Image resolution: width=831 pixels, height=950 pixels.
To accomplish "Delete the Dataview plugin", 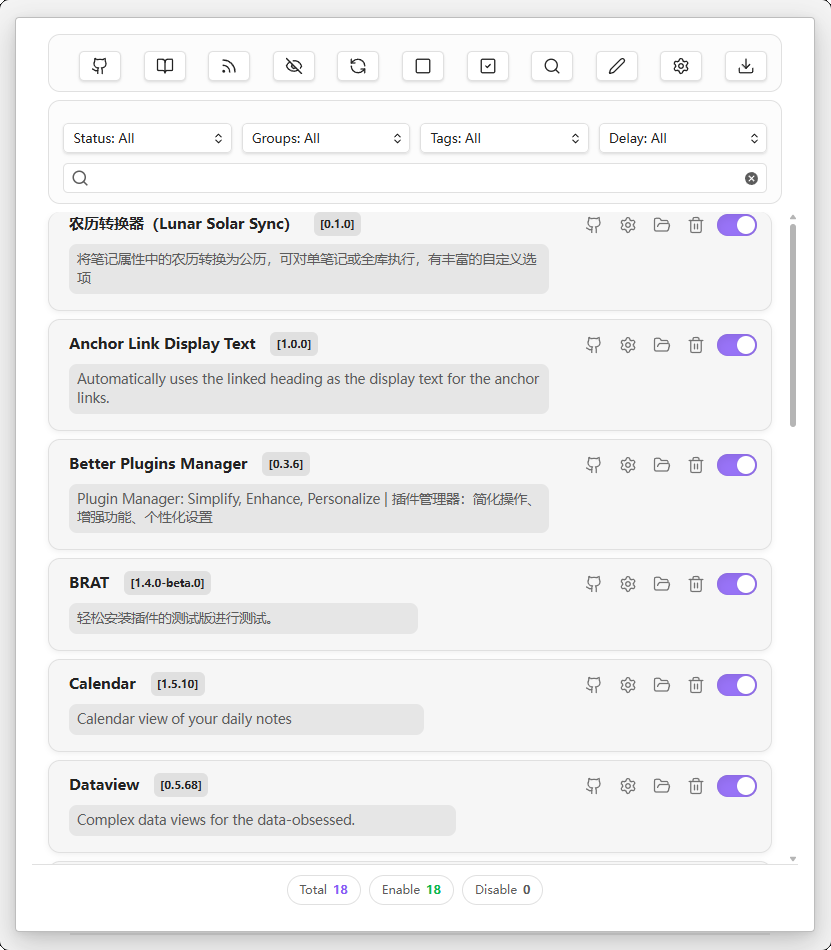I will [x=696, y=786].
